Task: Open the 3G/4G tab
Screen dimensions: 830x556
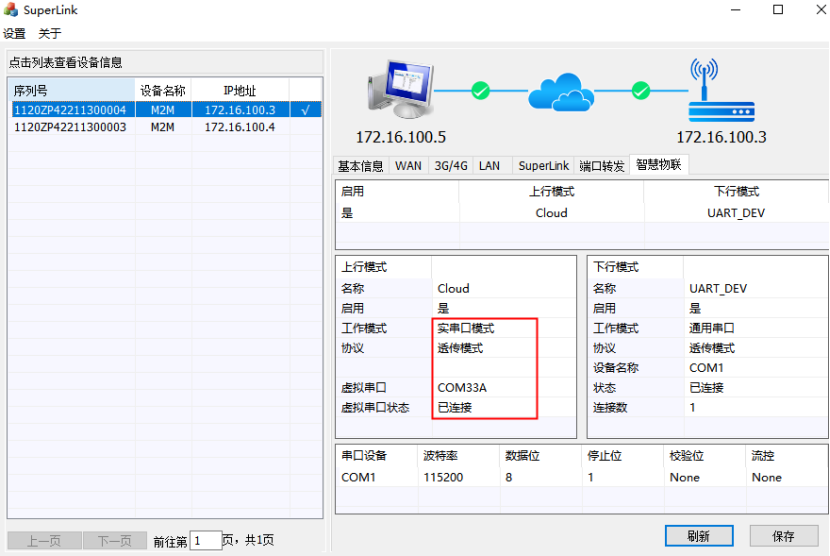Action: (x=450, y=166)
